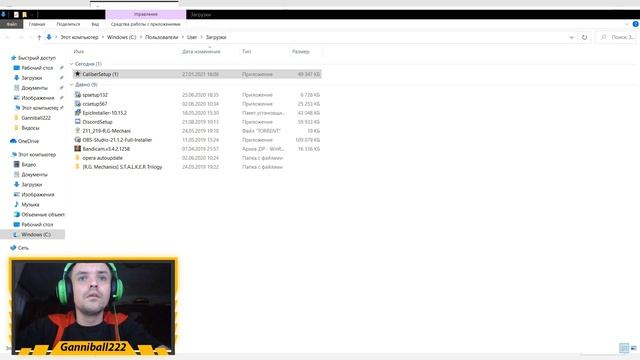Select OBS-Studio-21.1.2-Full-Installer icon

[x=78, y=140]
